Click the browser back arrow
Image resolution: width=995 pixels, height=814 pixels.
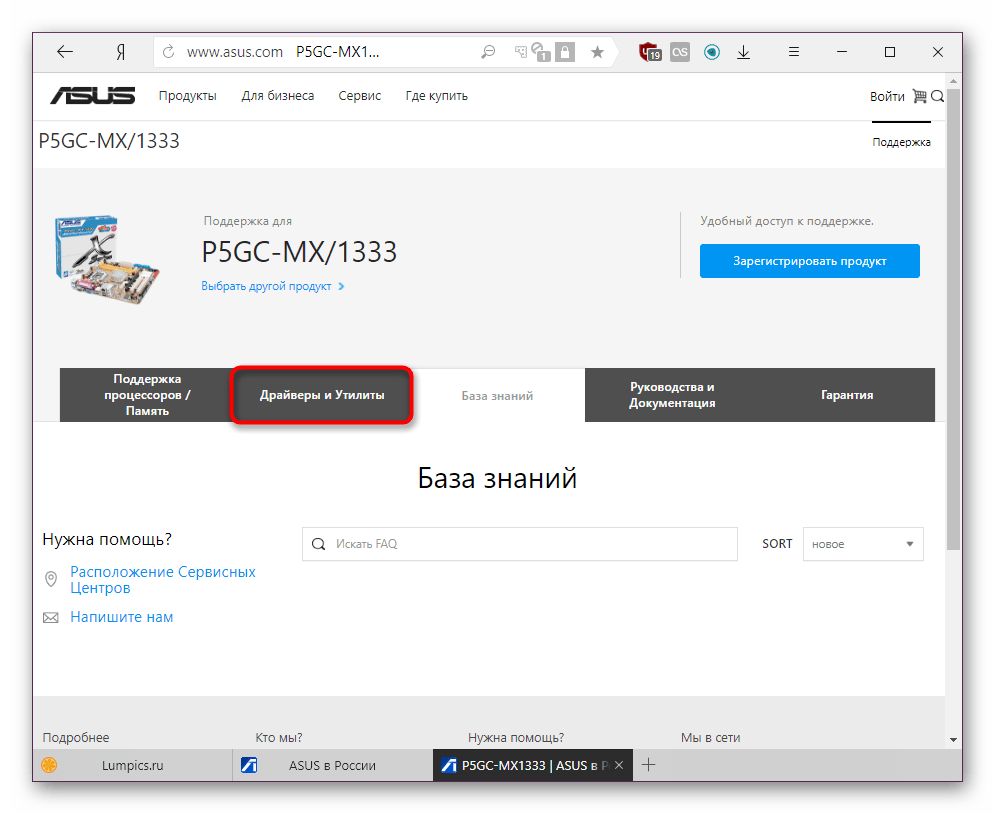point(65,52)
